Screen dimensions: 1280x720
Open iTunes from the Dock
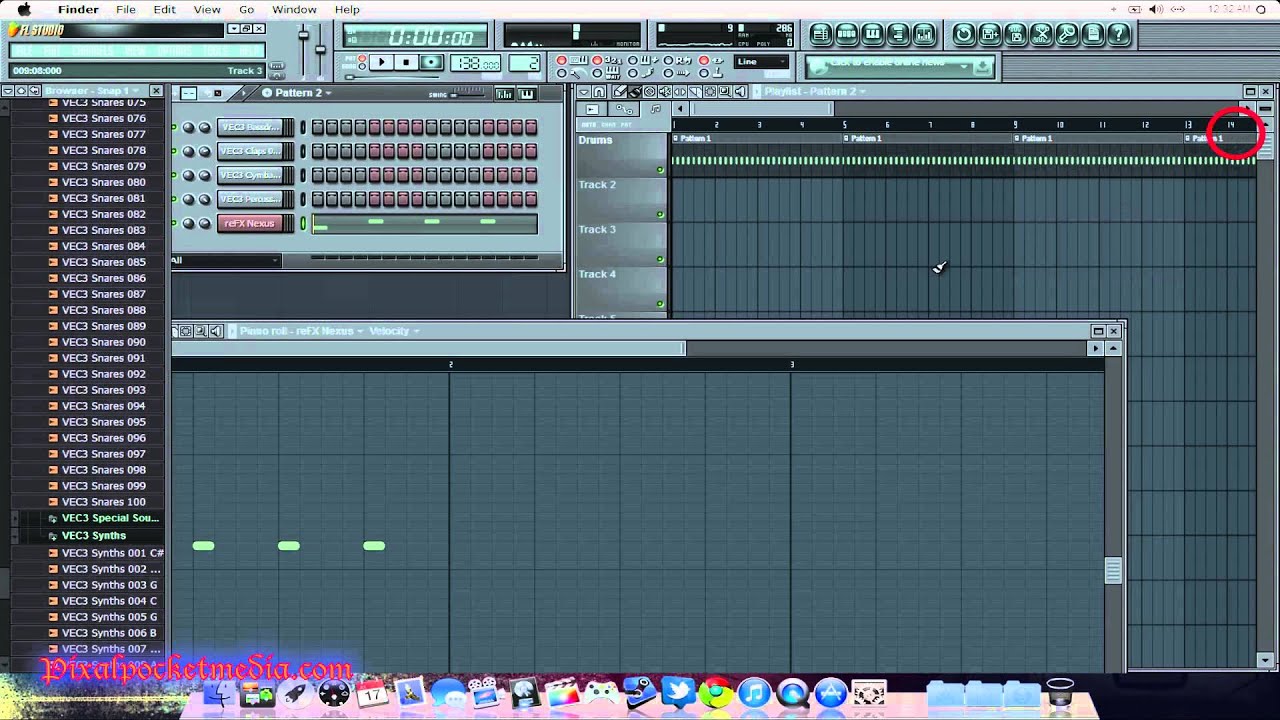point(754,692)
